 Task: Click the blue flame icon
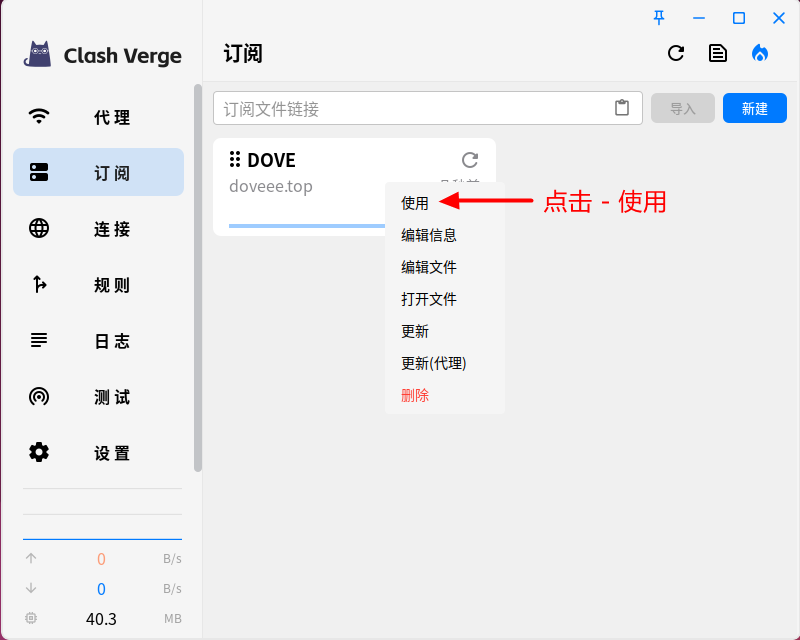[760, 53]
